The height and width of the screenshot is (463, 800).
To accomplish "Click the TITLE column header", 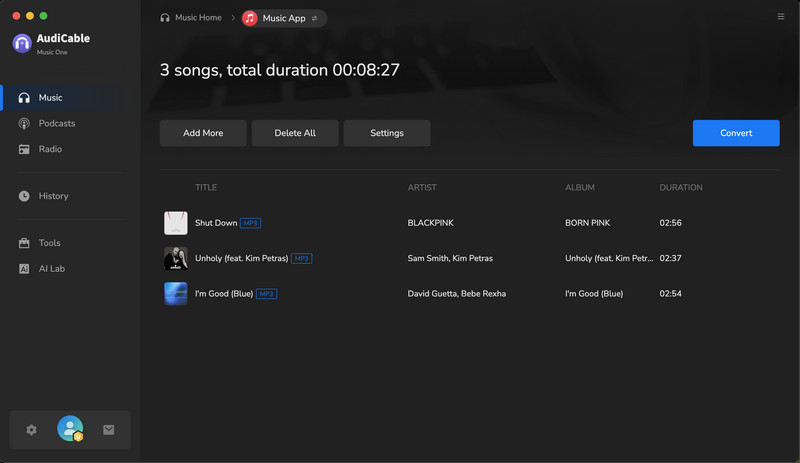I will [x=206, y=187].
